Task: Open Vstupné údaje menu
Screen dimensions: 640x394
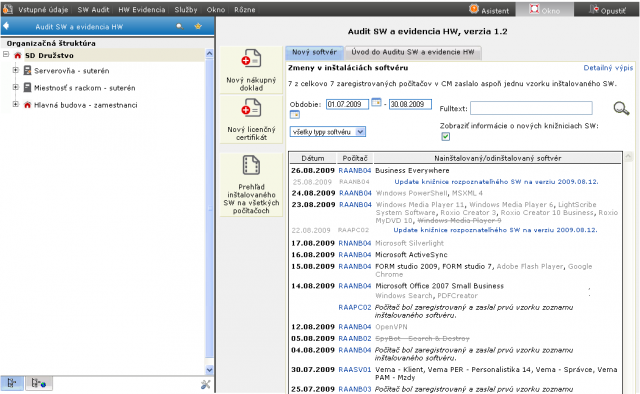Action: 43,9
